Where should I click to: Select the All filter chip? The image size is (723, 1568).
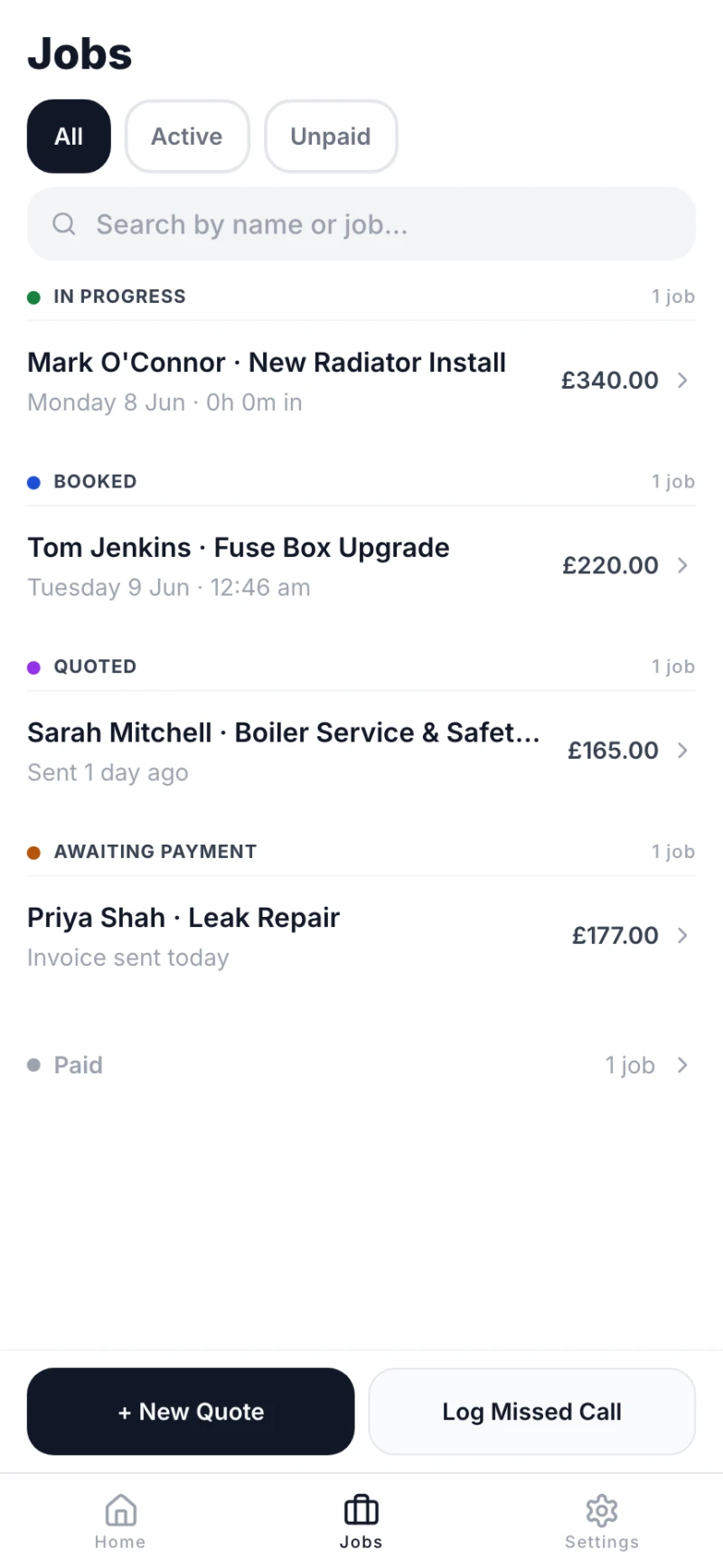click(x=69, y=137)
